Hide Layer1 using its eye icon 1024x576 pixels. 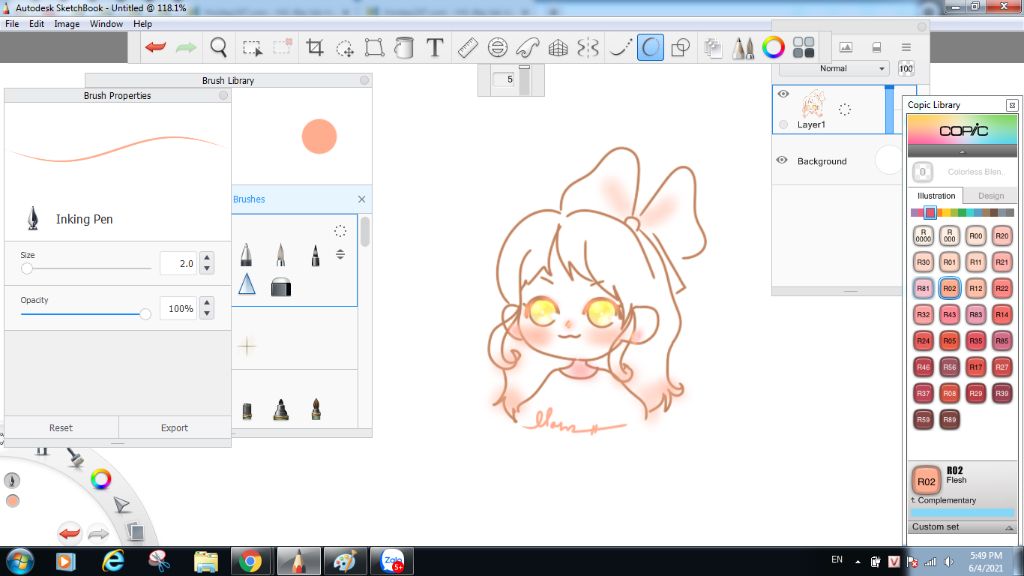(x=783, y=94)
